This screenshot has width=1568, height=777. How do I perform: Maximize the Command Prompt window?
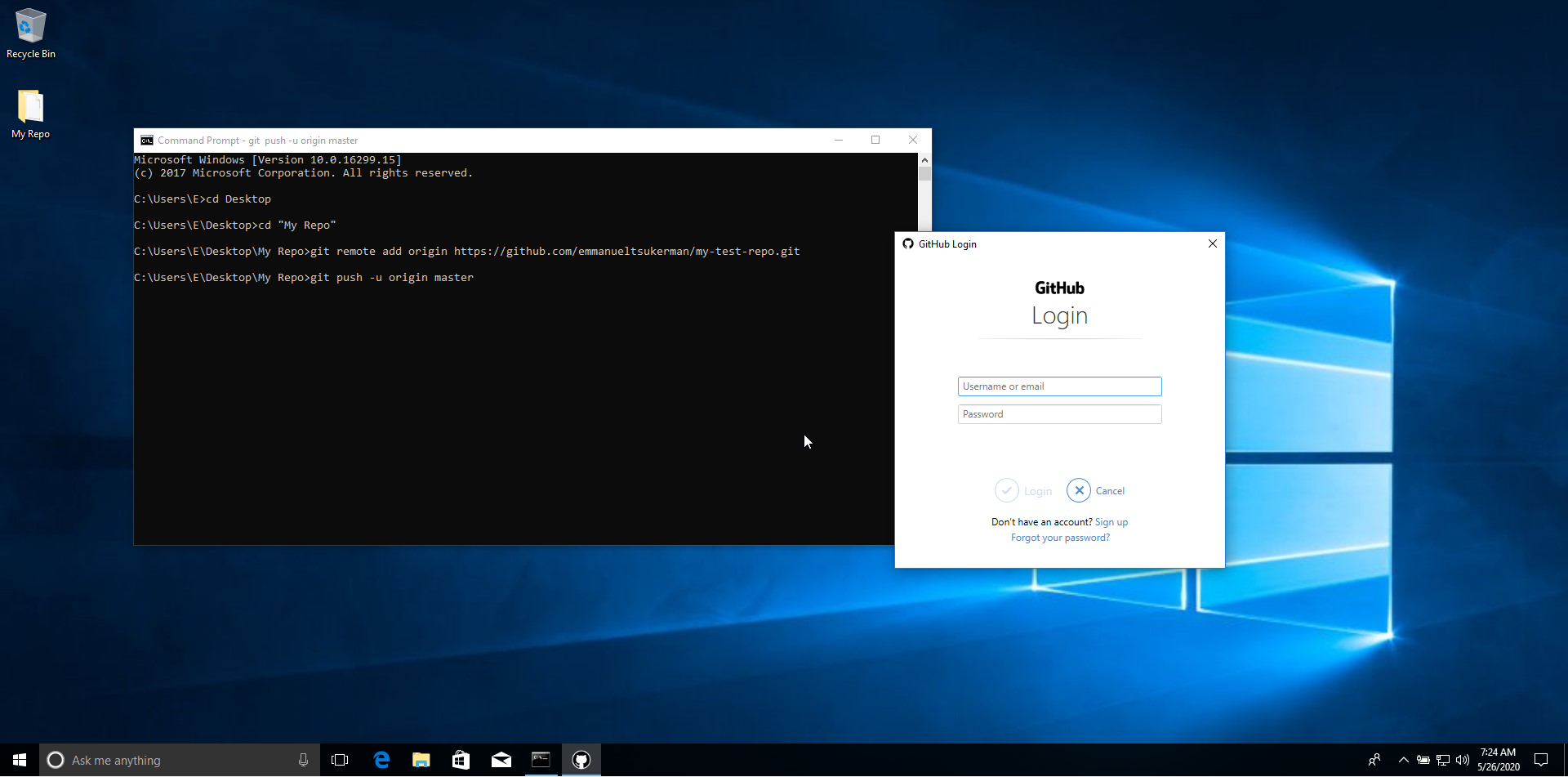click(x=875, y=141)
